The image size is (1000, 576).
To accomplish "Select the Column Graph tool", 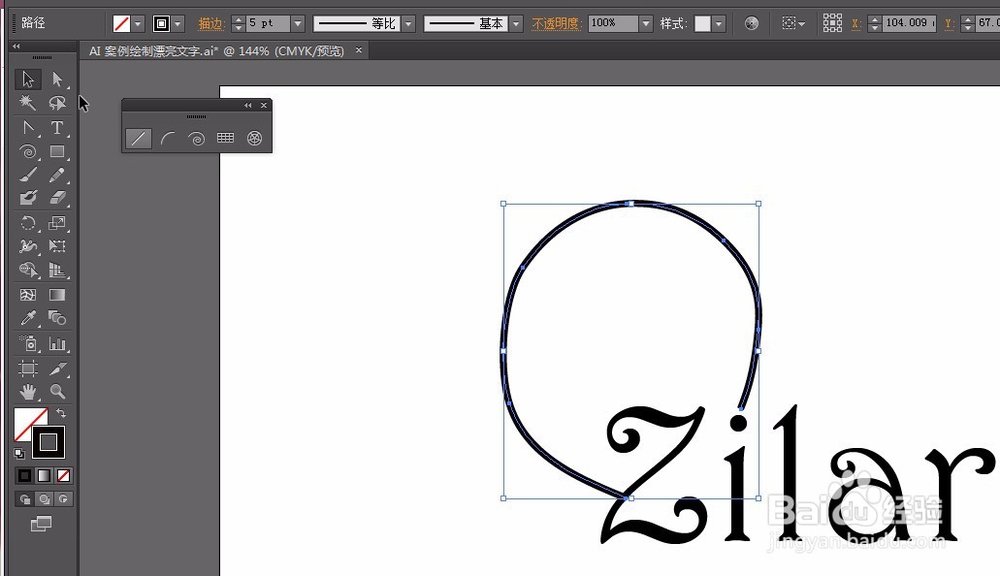I will (x=57, y=344).
